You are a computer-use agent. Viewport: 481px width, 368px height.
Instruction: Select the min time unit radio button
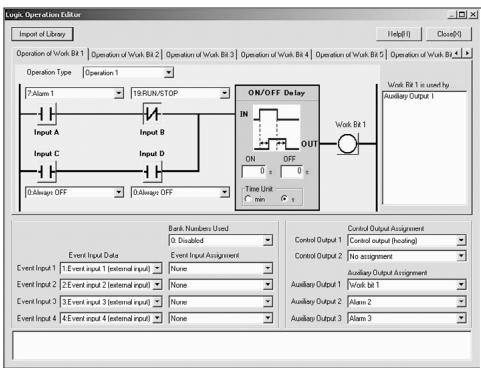(x=248, y=199)
